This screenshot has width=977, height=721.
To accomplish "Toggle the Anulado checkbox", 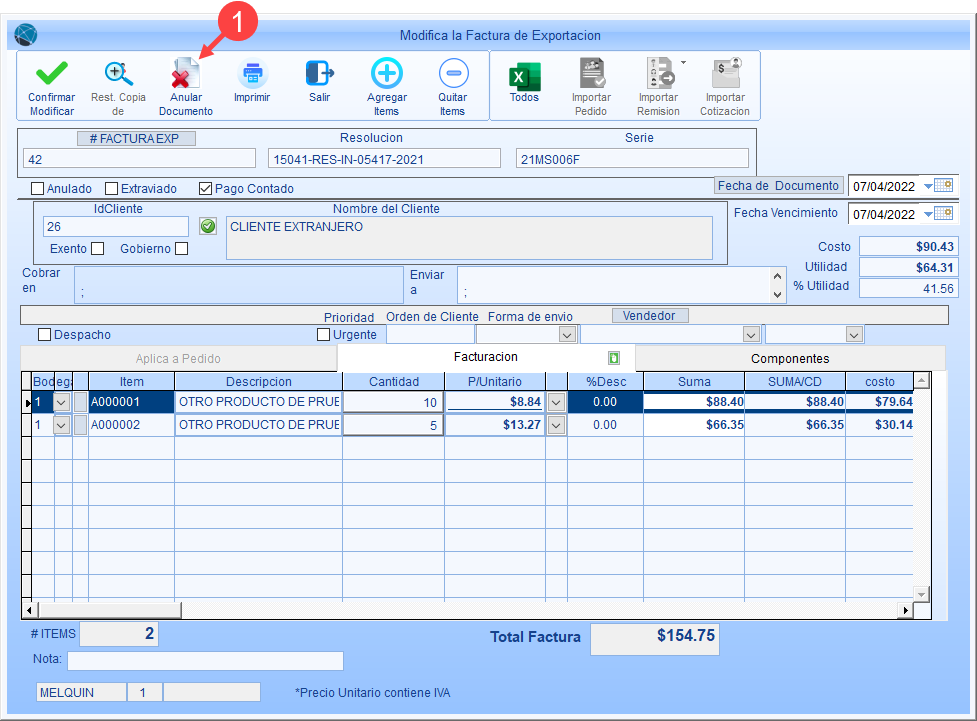I will pyautogui.click(x=37, y=188).
